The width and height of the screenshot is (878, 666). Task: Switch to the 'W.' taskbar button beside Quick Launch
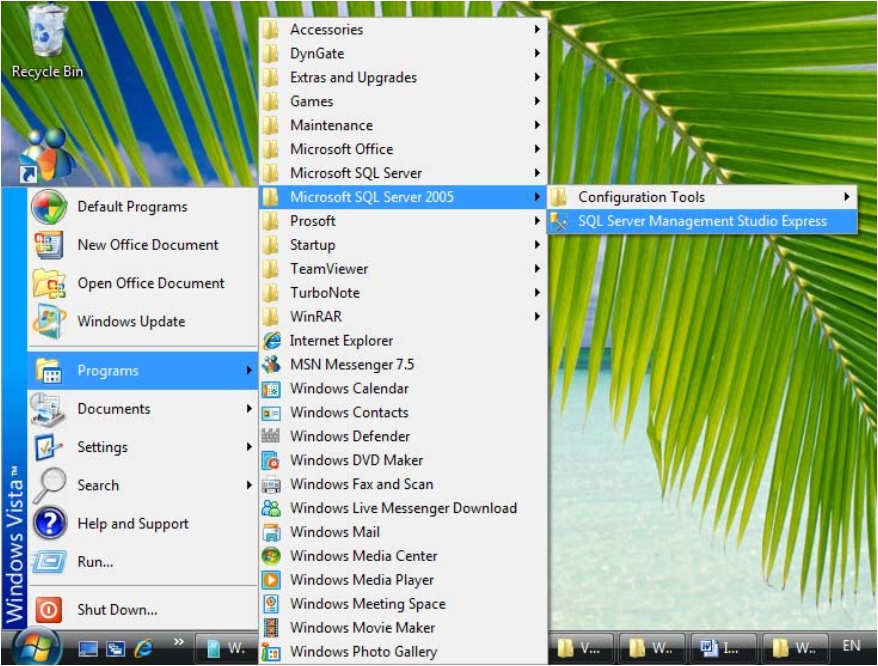(x=226, y=649)
